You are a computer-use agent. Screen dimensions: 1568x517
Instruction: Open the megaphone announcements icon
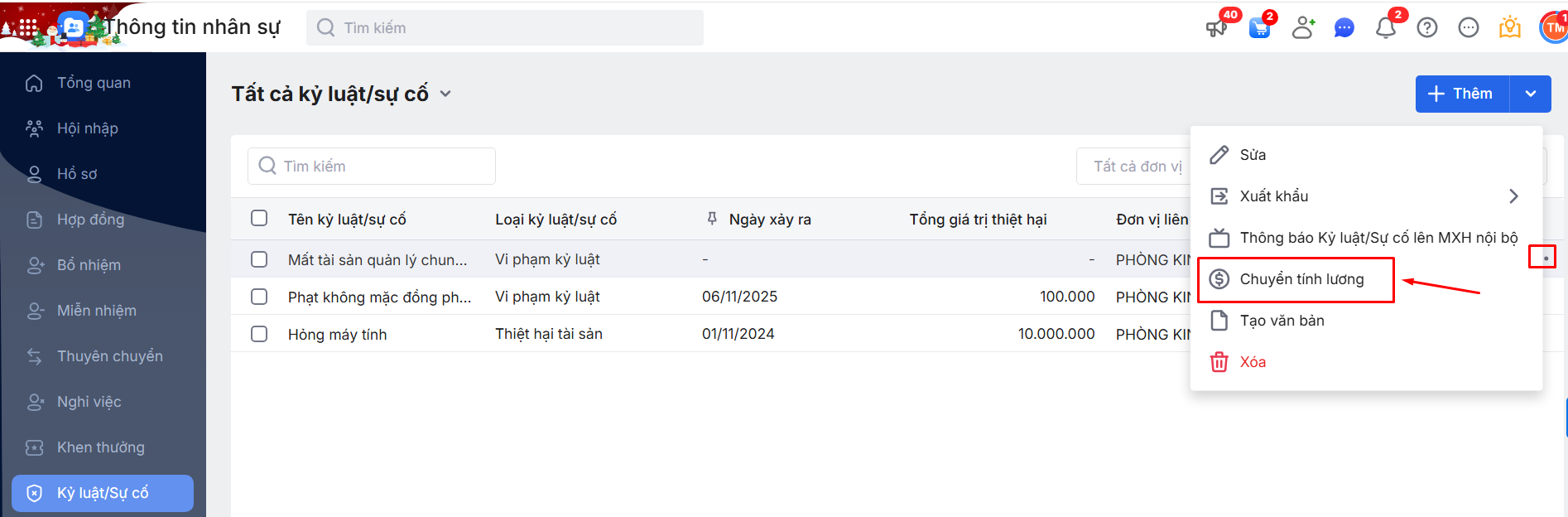tap(1216, 28)
